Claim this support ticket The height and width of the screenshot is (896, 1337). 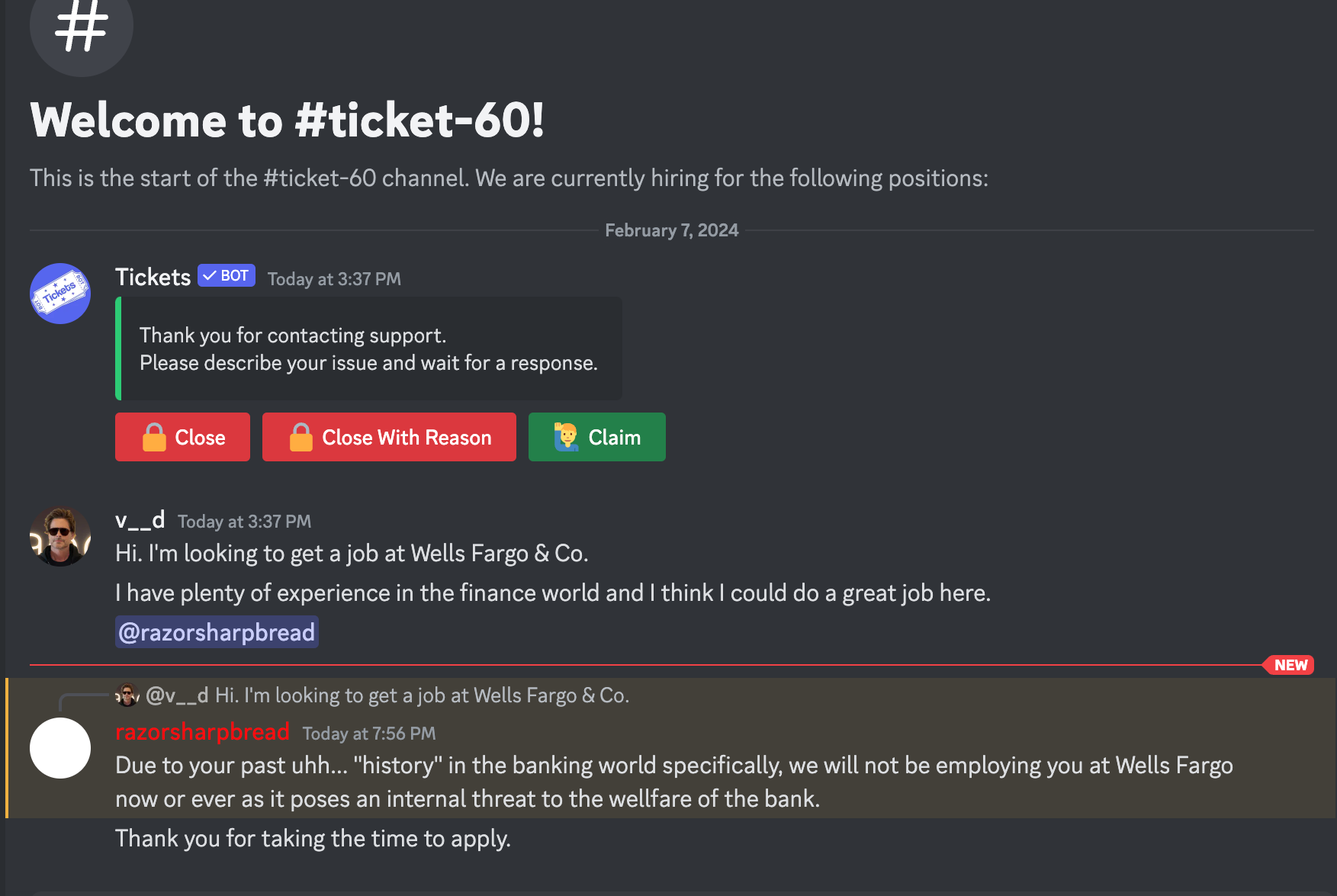pyautogui.click(x=597, y=437)
